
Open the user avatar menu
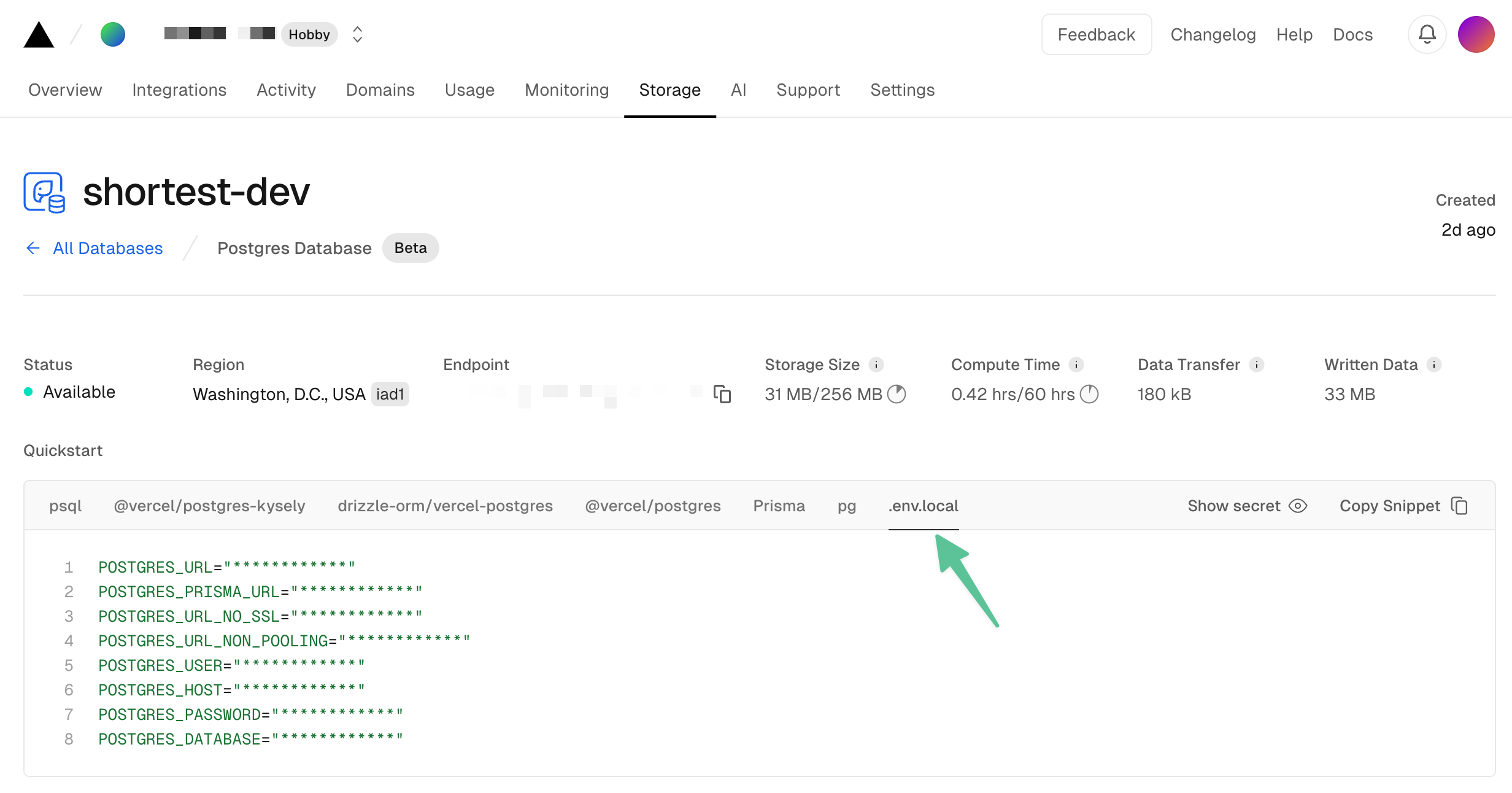click(x=1476, y=34)
